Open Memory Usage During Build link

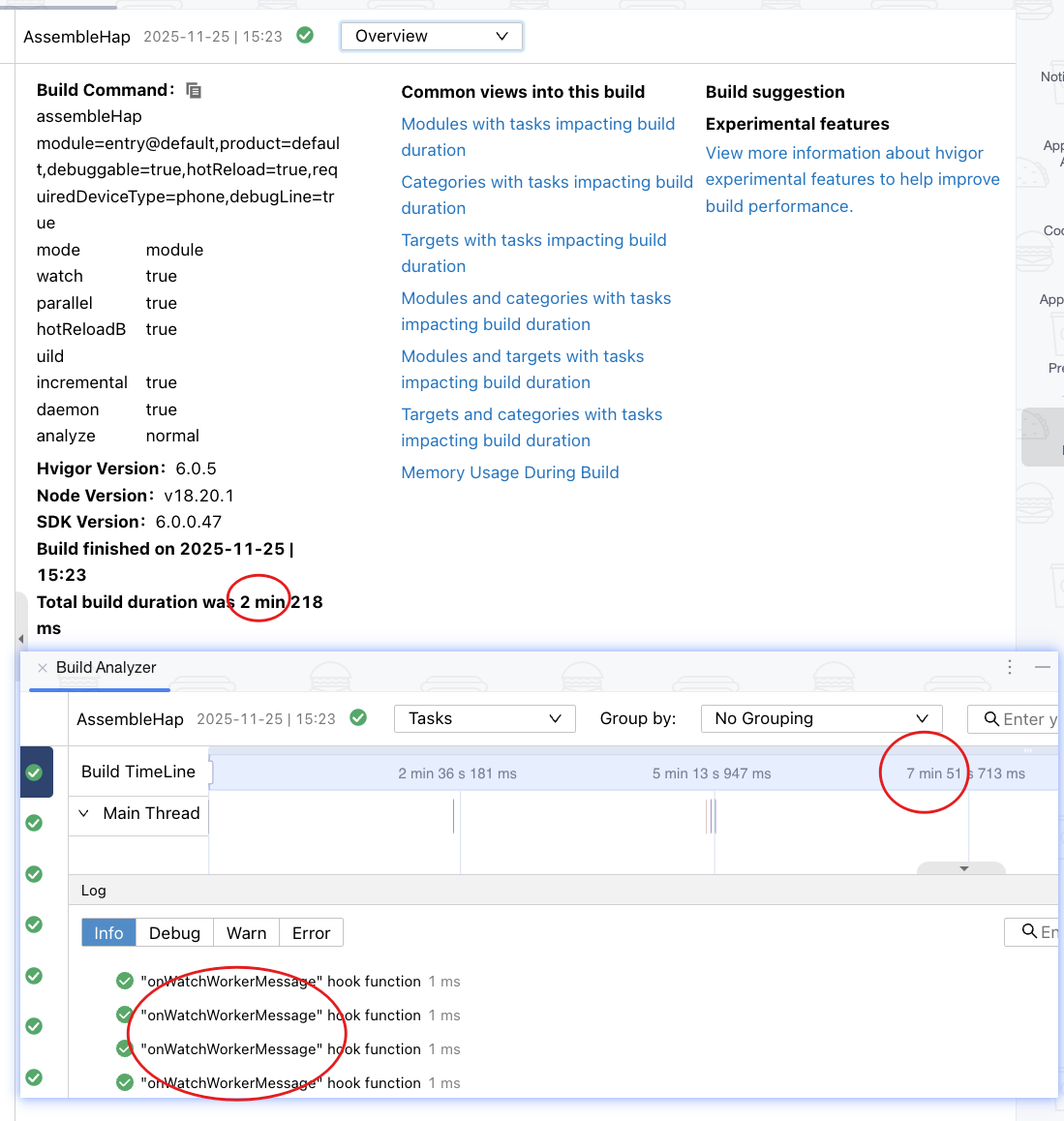tap(510, 472)
